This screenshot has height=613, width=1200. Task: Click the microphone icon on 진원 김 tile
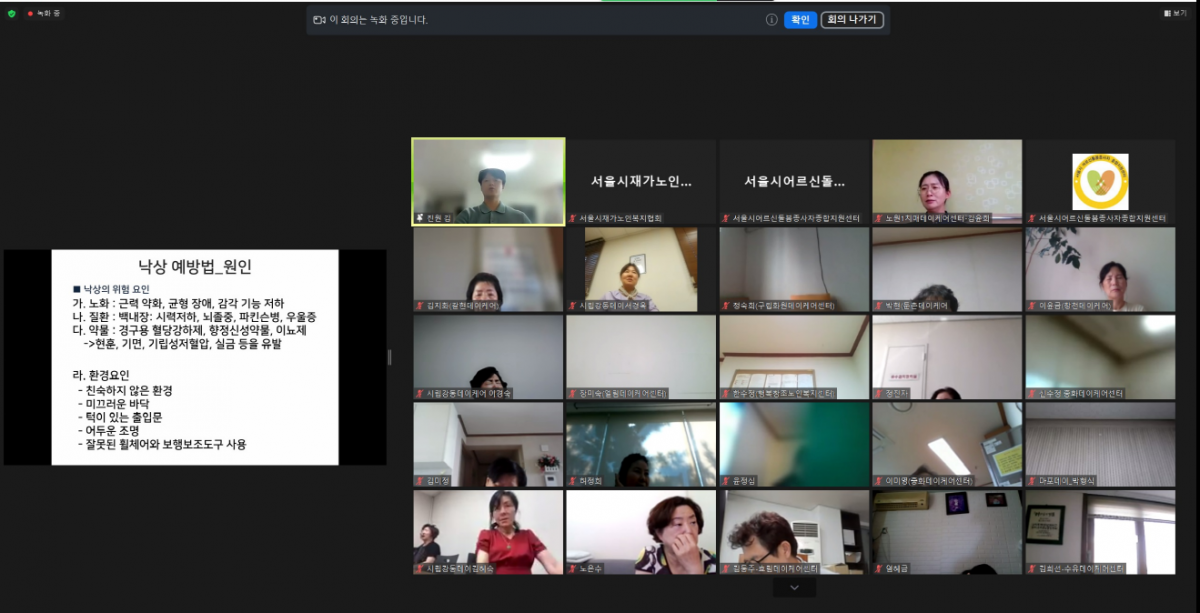(x=420, y=217)
